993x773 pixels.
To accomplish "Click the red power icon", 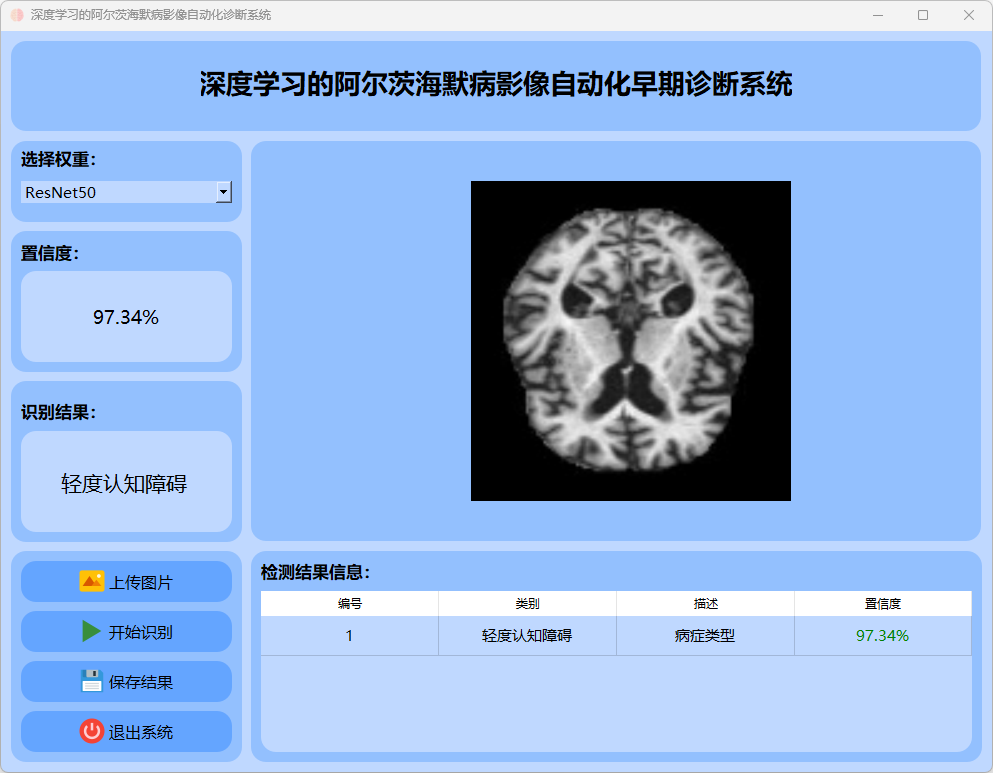I will (x=92, y=731).
